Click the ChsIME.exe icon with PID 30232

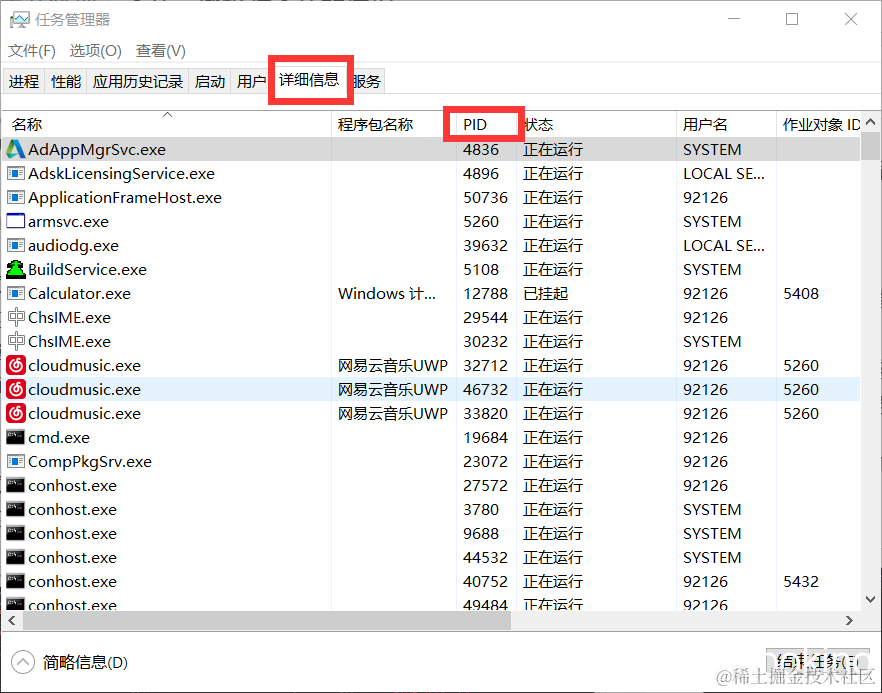(16, 341)
